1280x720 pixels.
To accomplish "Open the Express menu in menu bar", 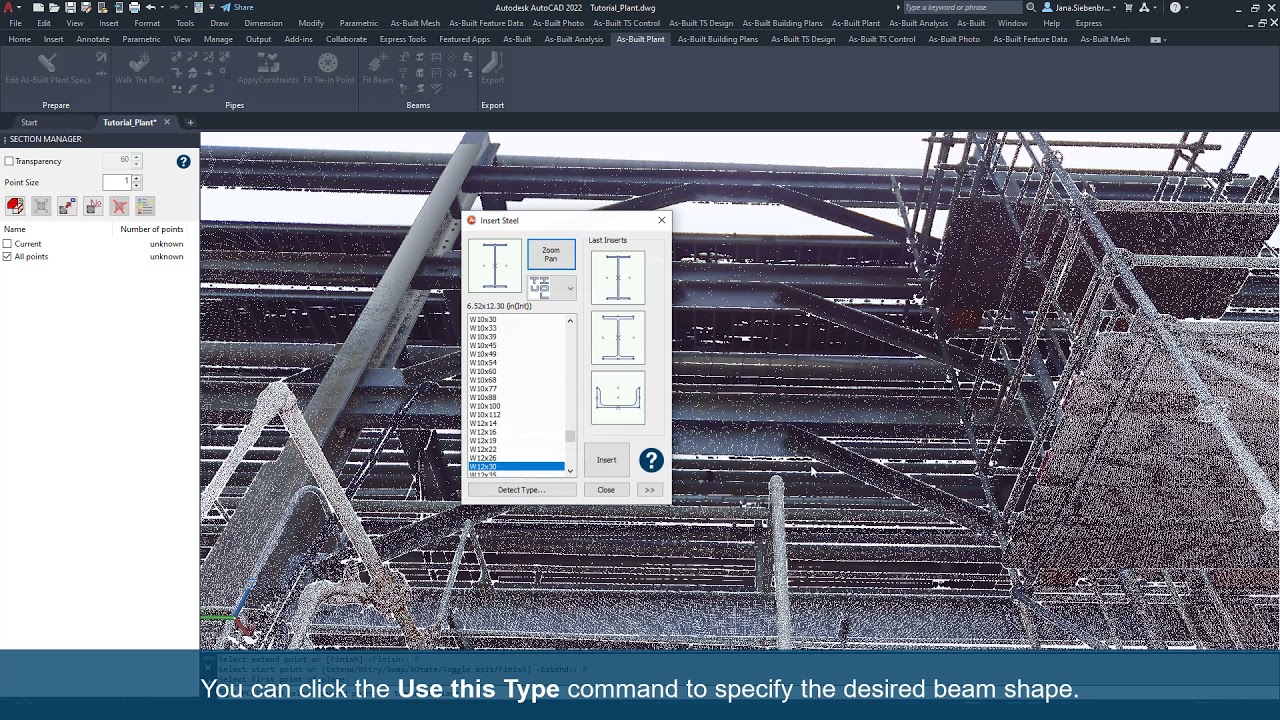I will pos(1088,23).
